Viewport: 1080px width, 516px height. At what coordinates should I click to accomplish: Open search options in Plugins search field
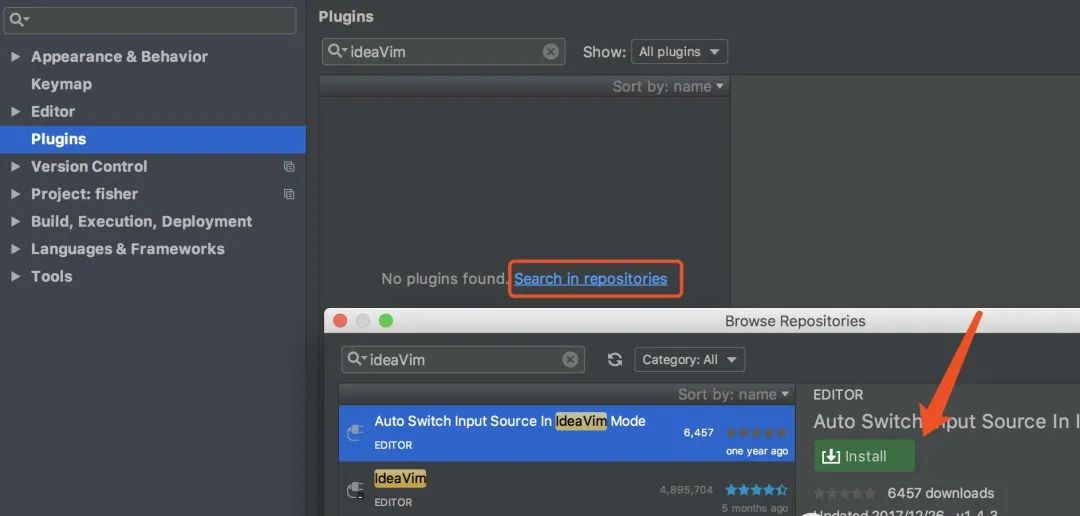tap(337, 51)
